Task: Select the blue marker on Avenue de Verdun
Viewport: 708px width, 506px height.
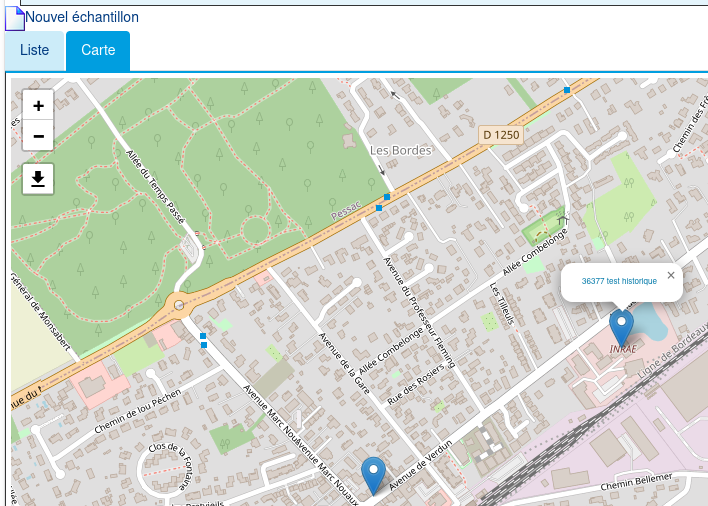Action: pos(374,472)
